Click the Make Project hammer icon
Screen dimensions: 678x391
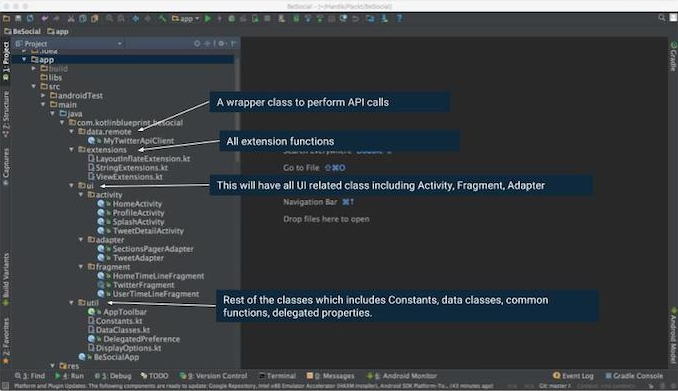[162, 19]
